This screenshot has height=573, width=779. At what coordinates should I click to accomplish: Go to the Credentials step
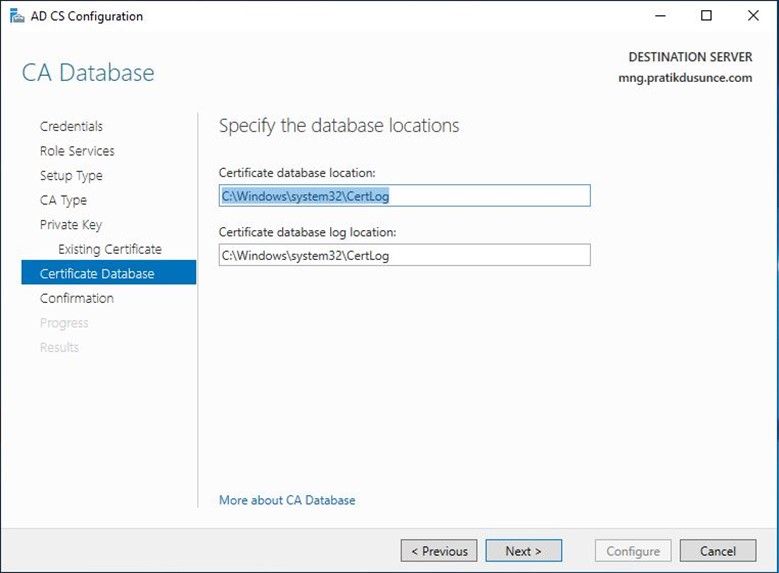click(72, 126)
